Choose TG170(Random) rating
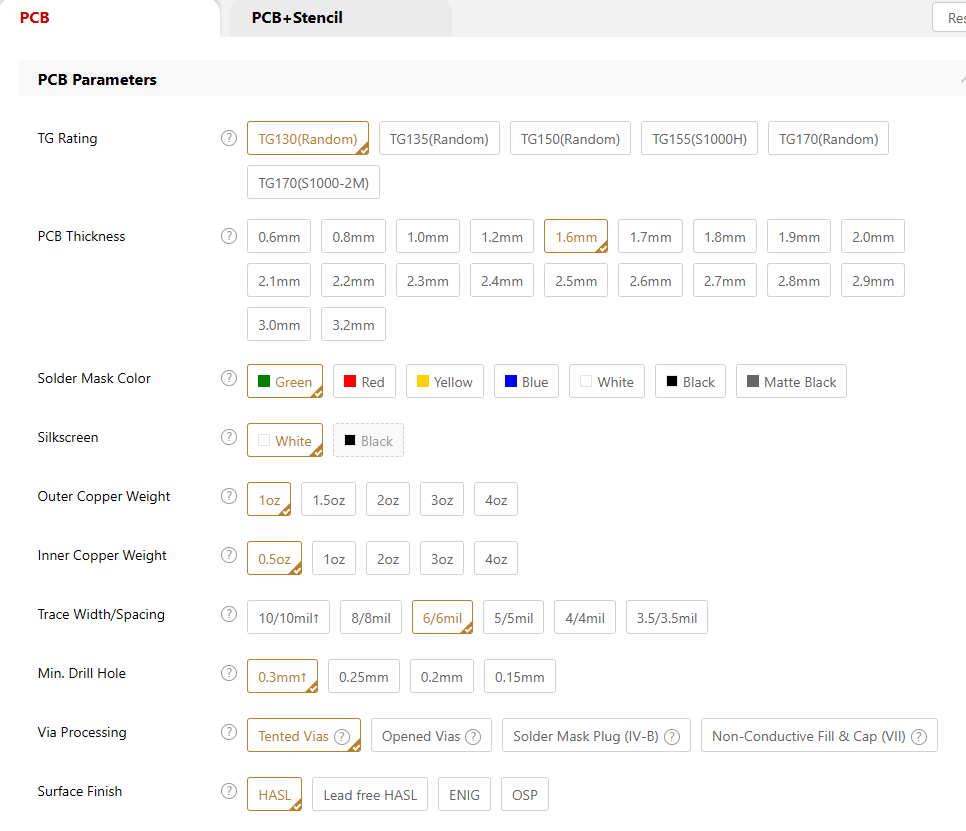The width and height of the screenshot is (966, 831). [x=829, y=139]
